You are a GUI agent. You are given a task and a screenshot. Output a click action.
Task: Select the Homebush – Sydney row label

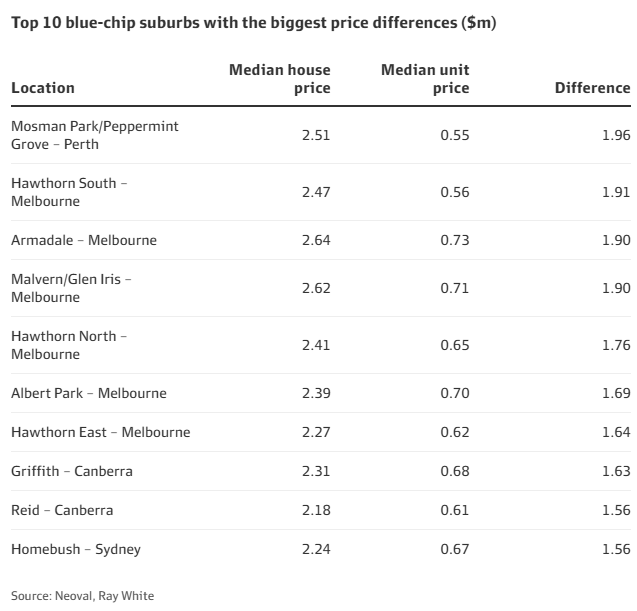point(76,549)
